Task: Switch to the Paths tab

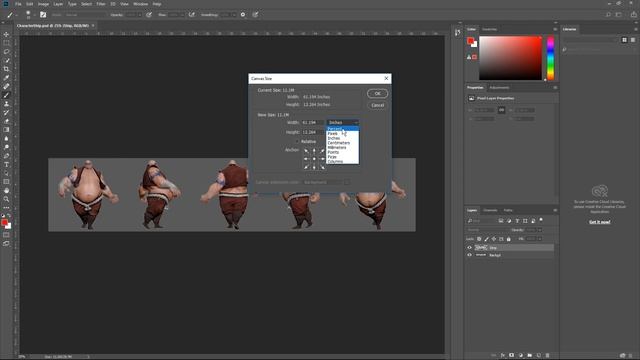Action: click(508, 210)
